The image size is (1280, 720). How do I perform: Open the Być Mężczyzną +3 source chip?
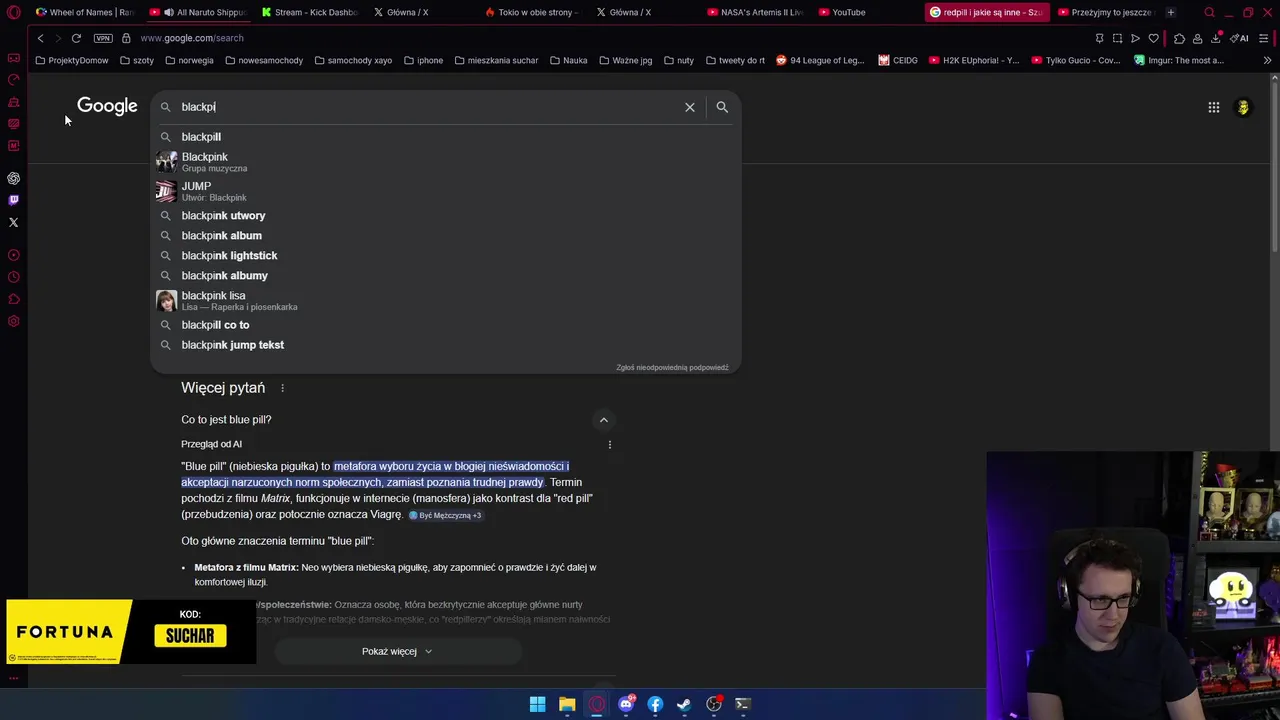[x=445, y=515]
